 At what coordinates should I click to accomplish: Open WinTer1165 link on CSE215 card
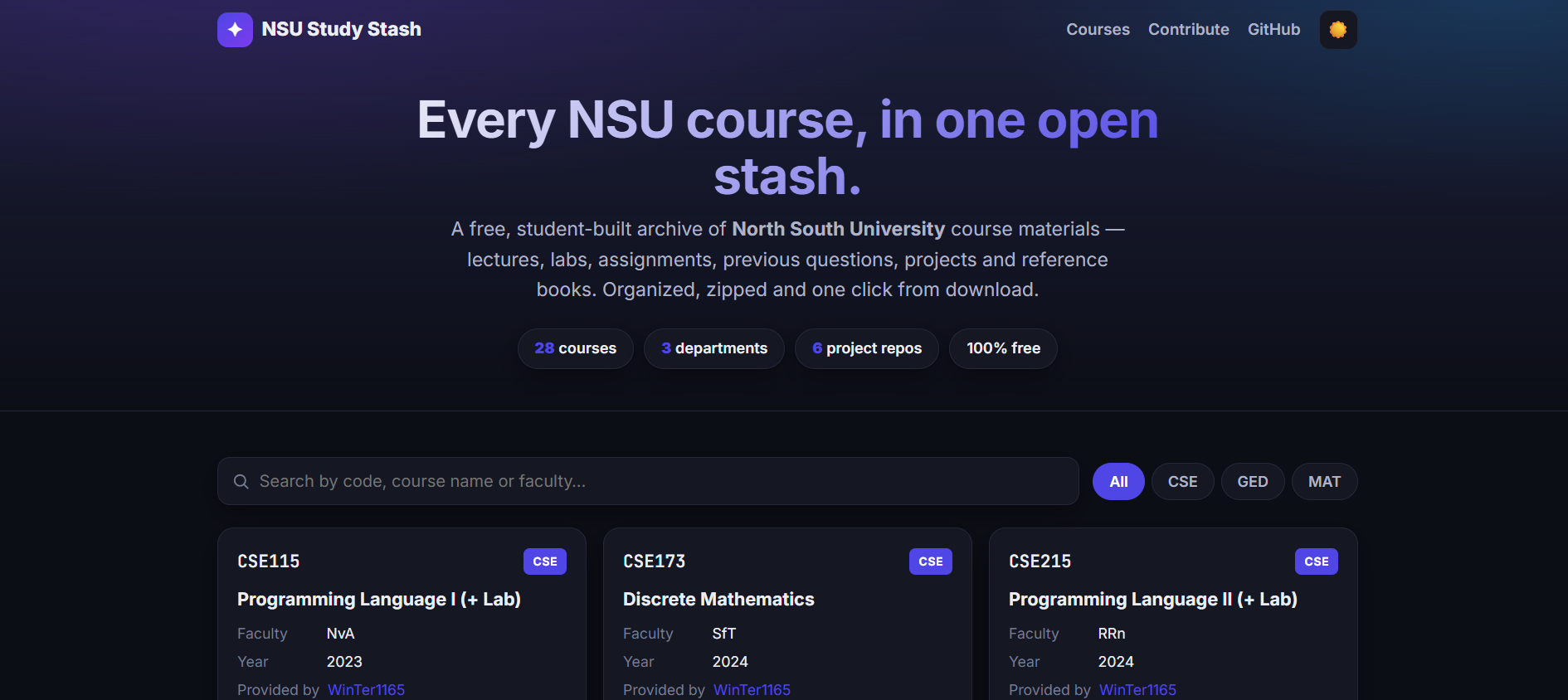click(1137, 690)
